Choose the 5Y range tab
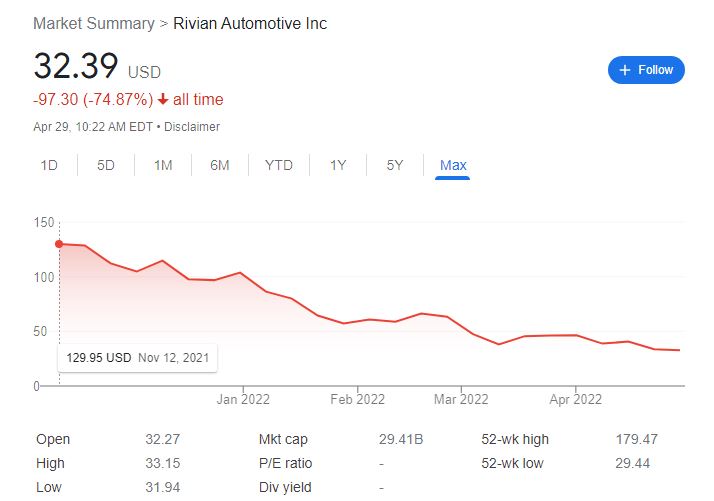The height and width of the screenshot is (501, 714). pos(395,165)
